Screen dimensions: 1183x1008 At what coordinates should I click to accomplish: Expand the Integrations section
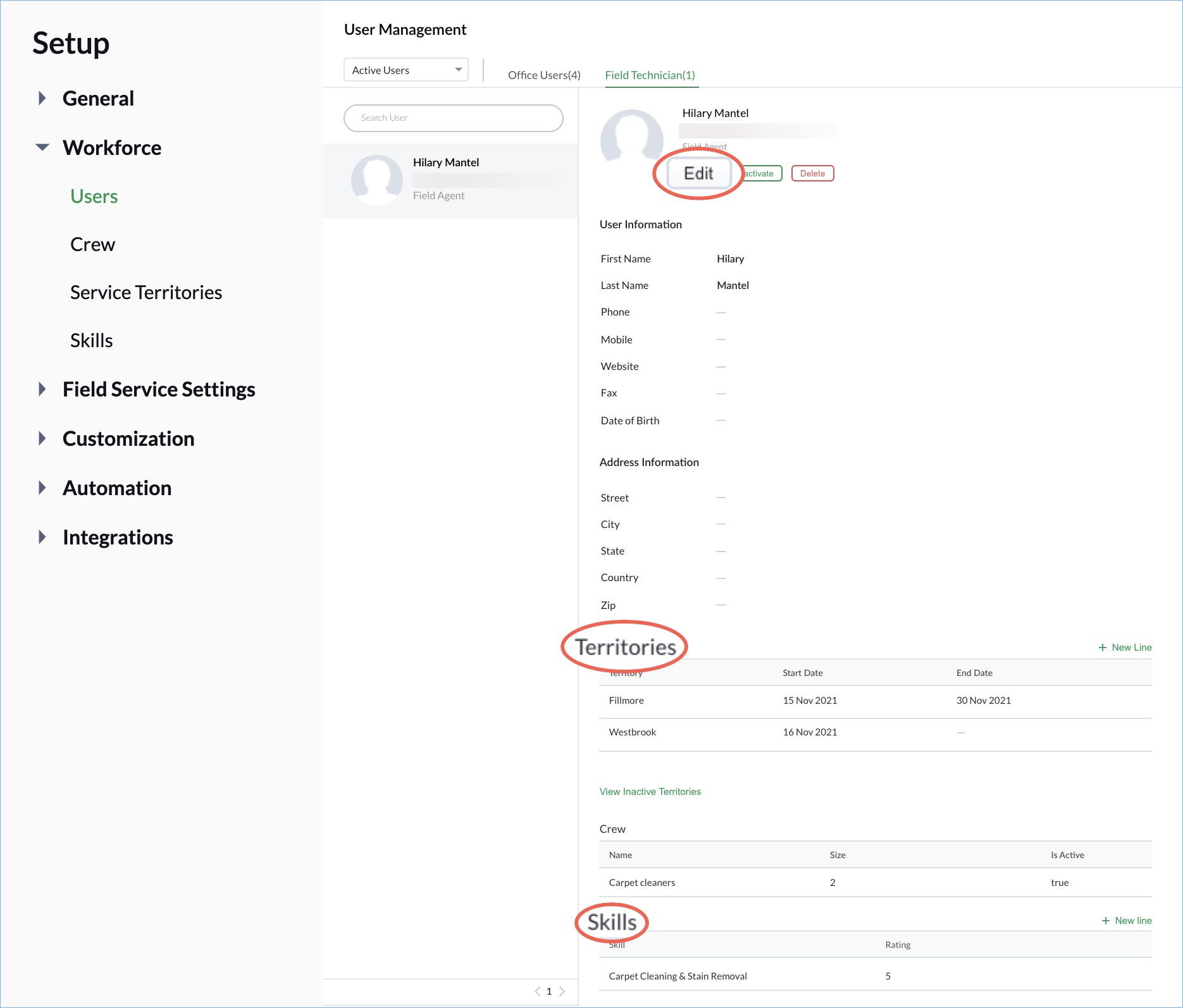click(x=42, y=537)
